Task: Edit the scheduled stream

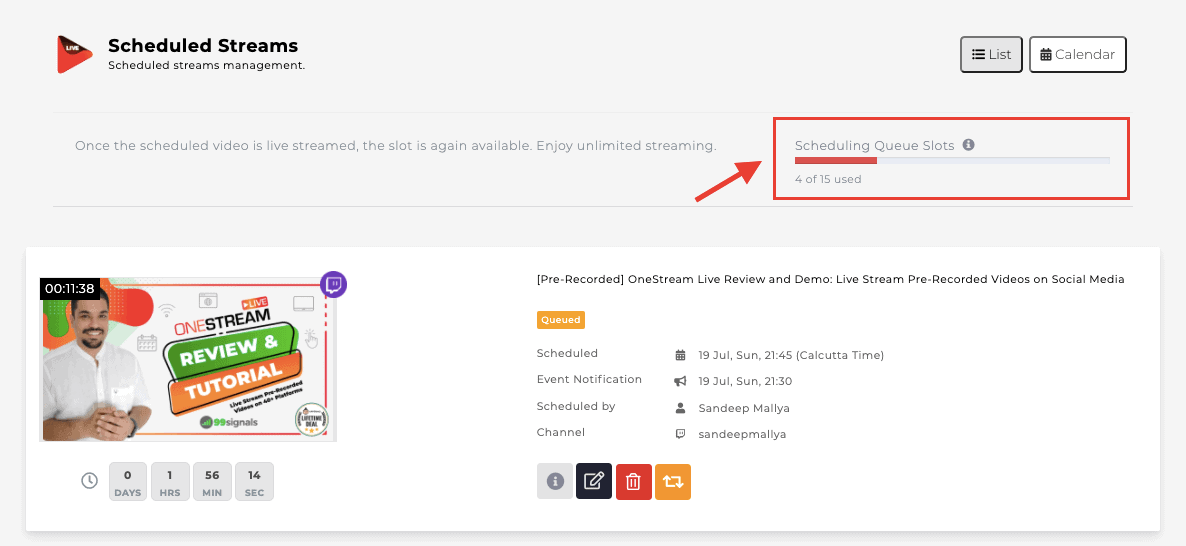Action: click(x=594, y=481)
